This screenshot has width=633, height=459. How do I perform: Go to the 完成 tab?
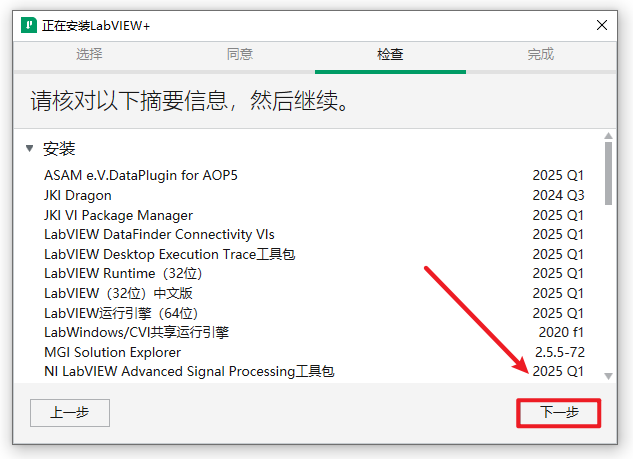coord(541,55)
